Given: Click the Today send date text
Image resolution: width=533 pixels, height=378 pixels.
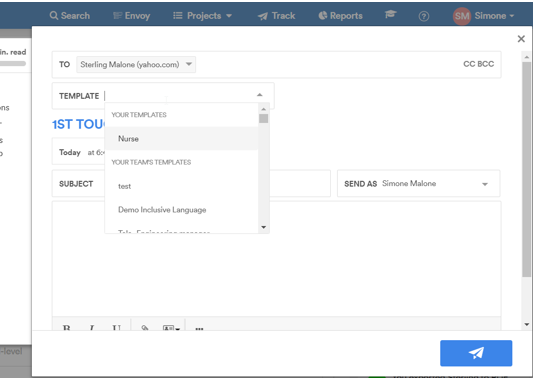Looking at the screenshot, I should tap(70, 152).
